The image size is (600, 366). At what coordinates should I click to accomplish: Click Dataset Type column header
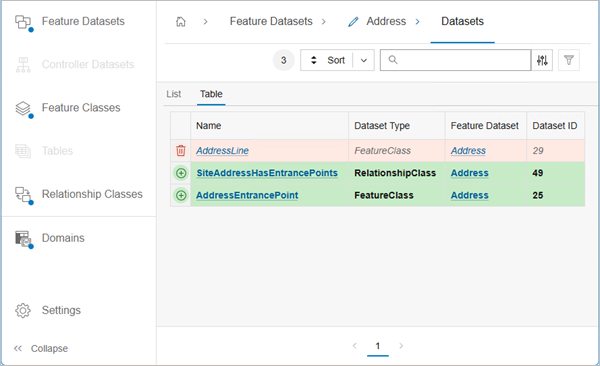point(397,126)
